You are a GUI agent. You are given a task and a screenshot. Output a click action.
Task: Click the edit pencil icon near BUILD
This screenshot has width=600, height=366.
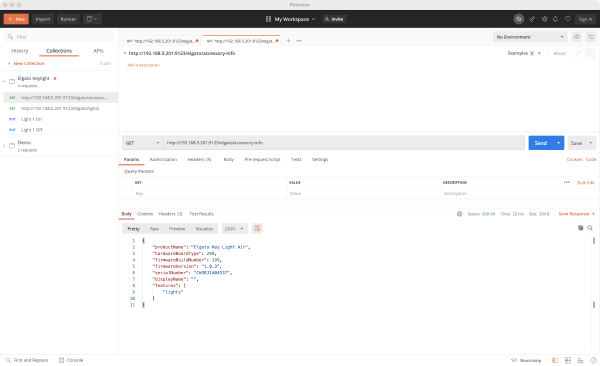578,53
